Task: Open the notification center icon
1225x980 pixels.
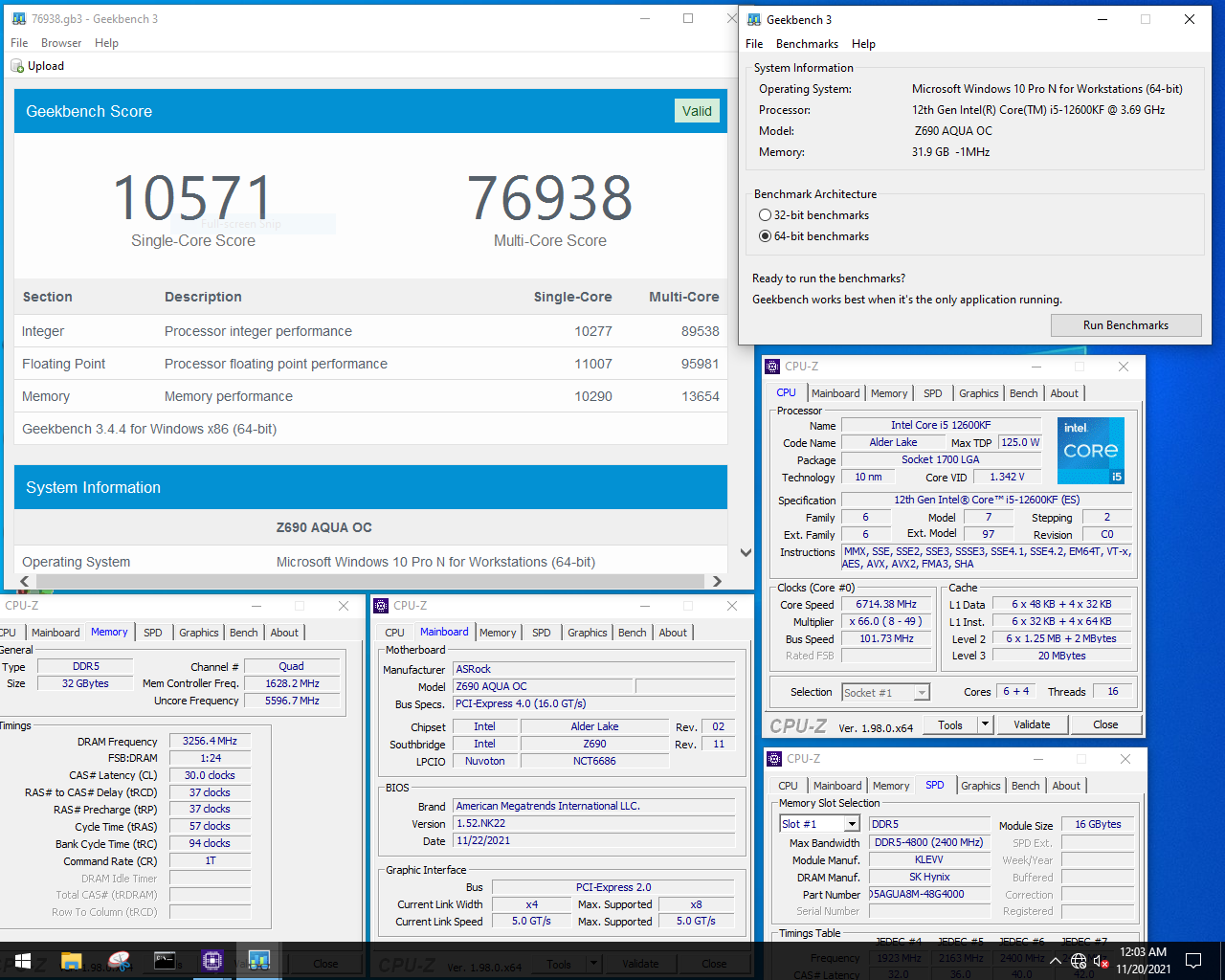Action: click(1193, 961)
